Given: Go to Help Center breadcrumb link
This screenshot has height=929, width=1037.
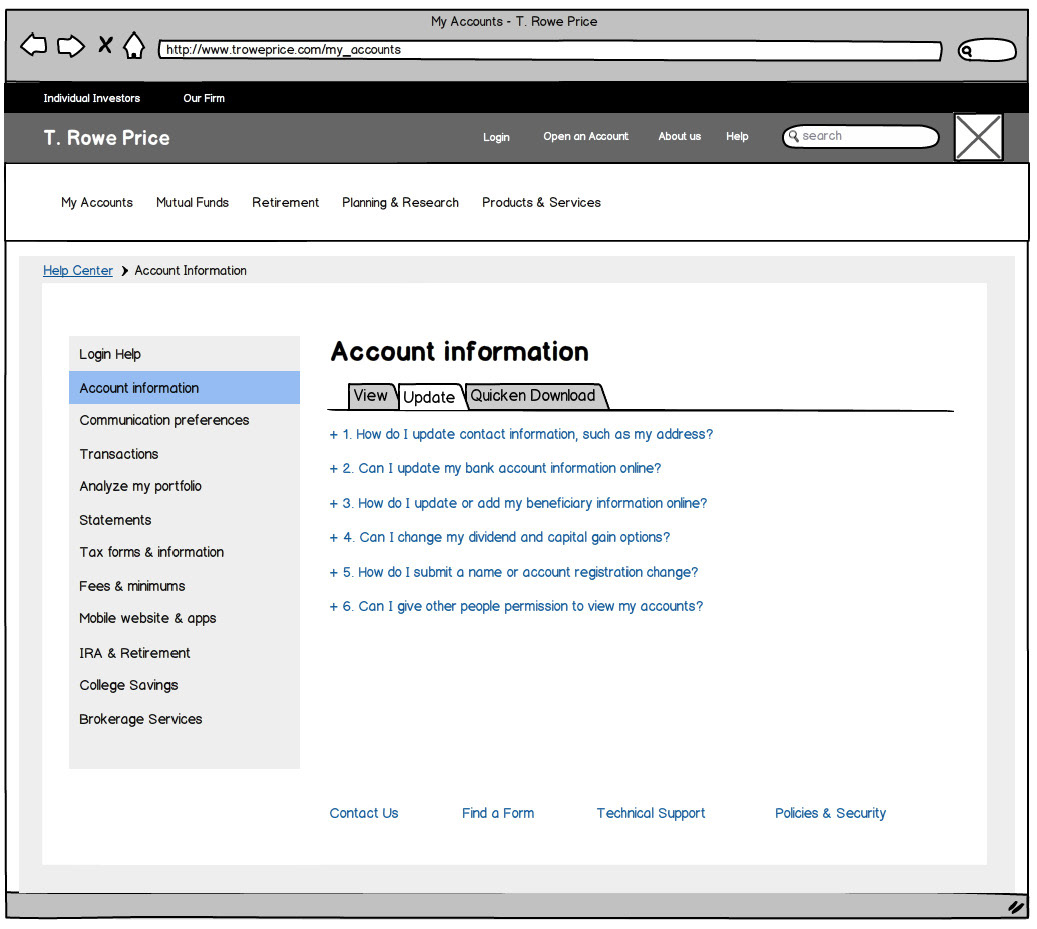Looking at the screenshot, I should click(78, 270).
